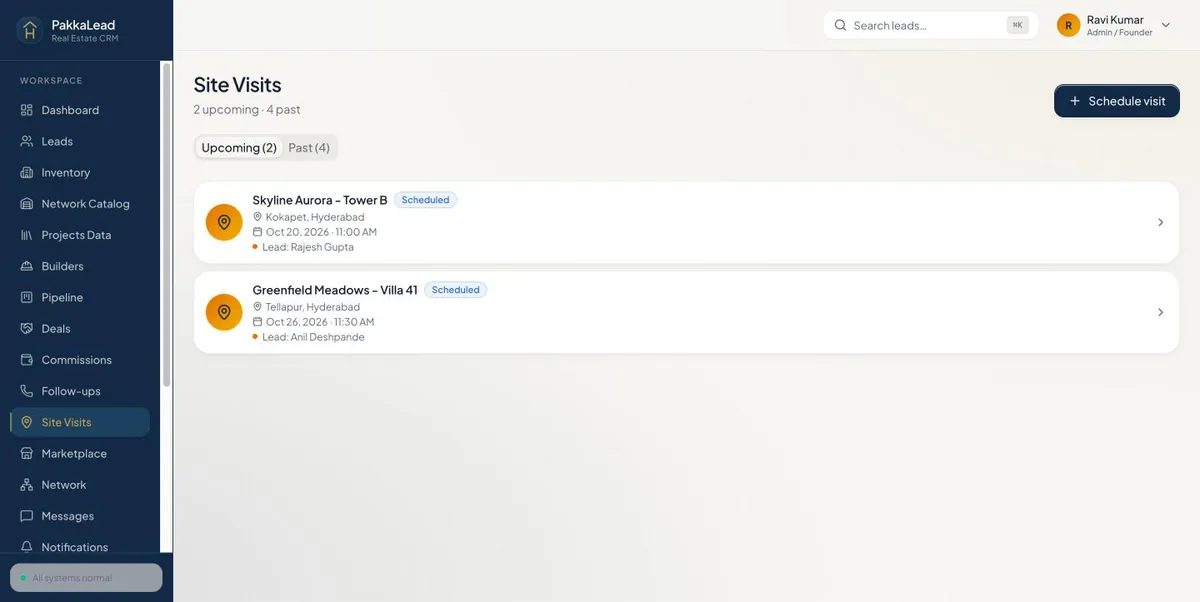Click the Messages chat bubble icon
Screen dimensions: 1200x602
coord(27,516)
